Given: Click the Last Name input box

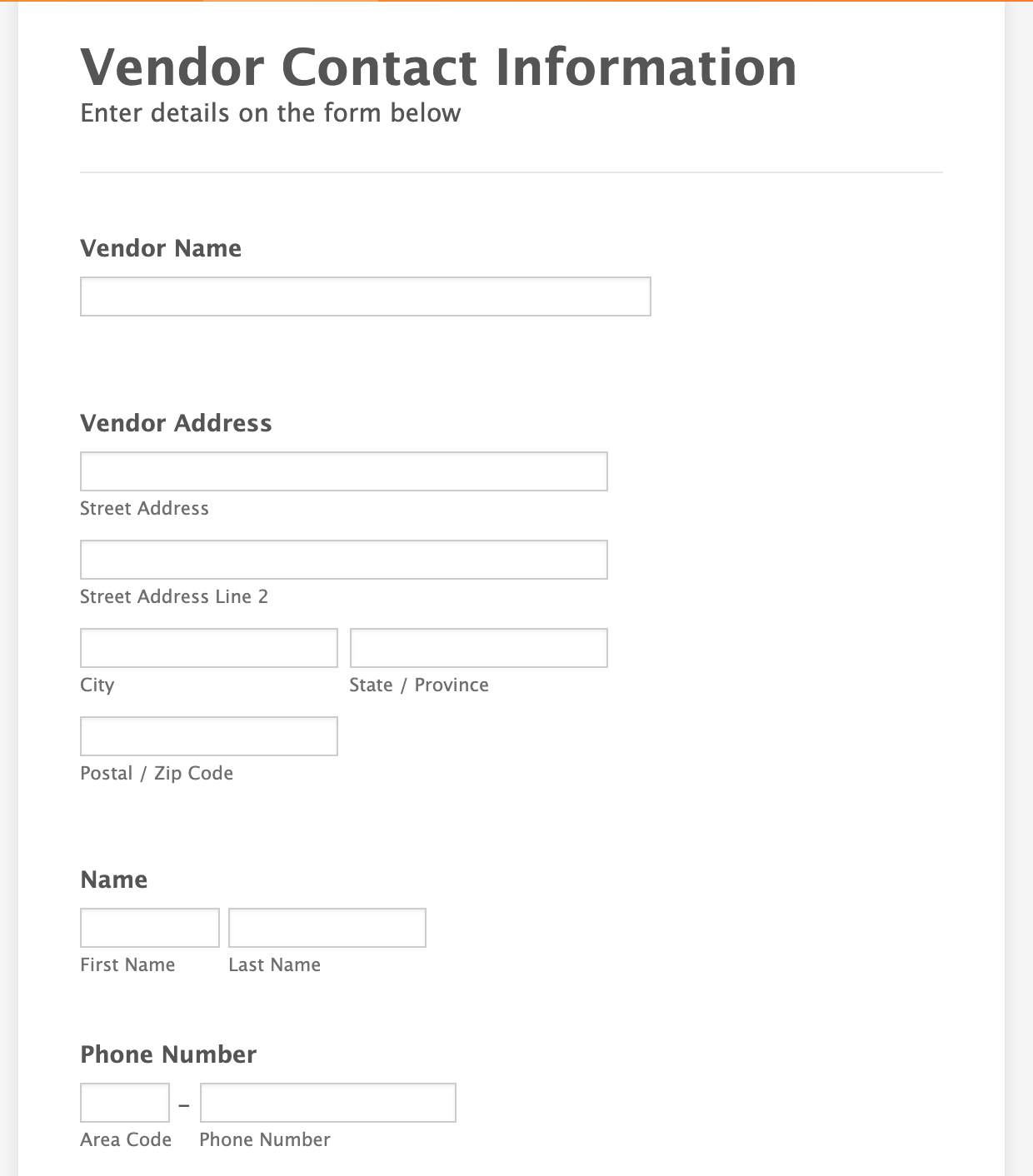Looking at the screenshot, I should click(x=327, y=928).
